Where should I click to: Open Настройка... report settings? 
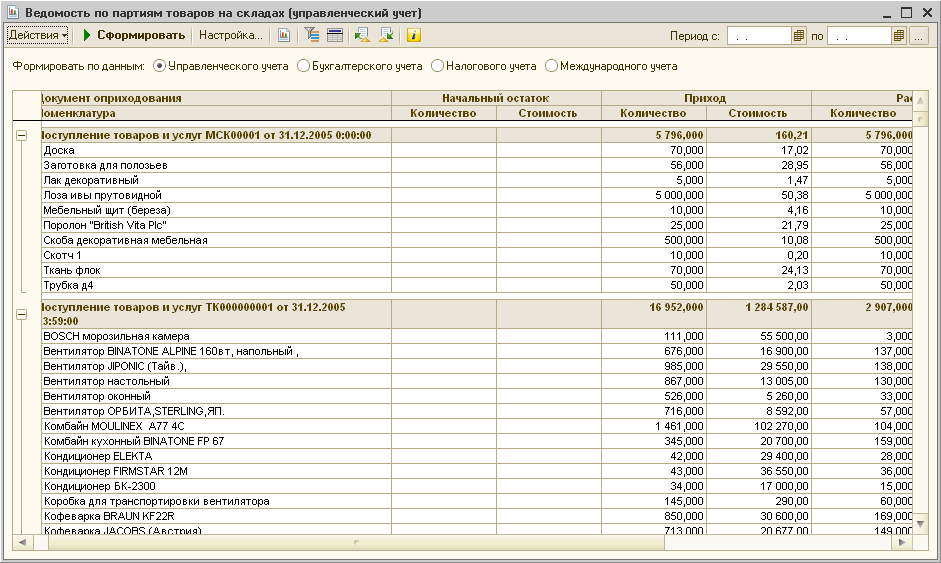click(230, 35)
